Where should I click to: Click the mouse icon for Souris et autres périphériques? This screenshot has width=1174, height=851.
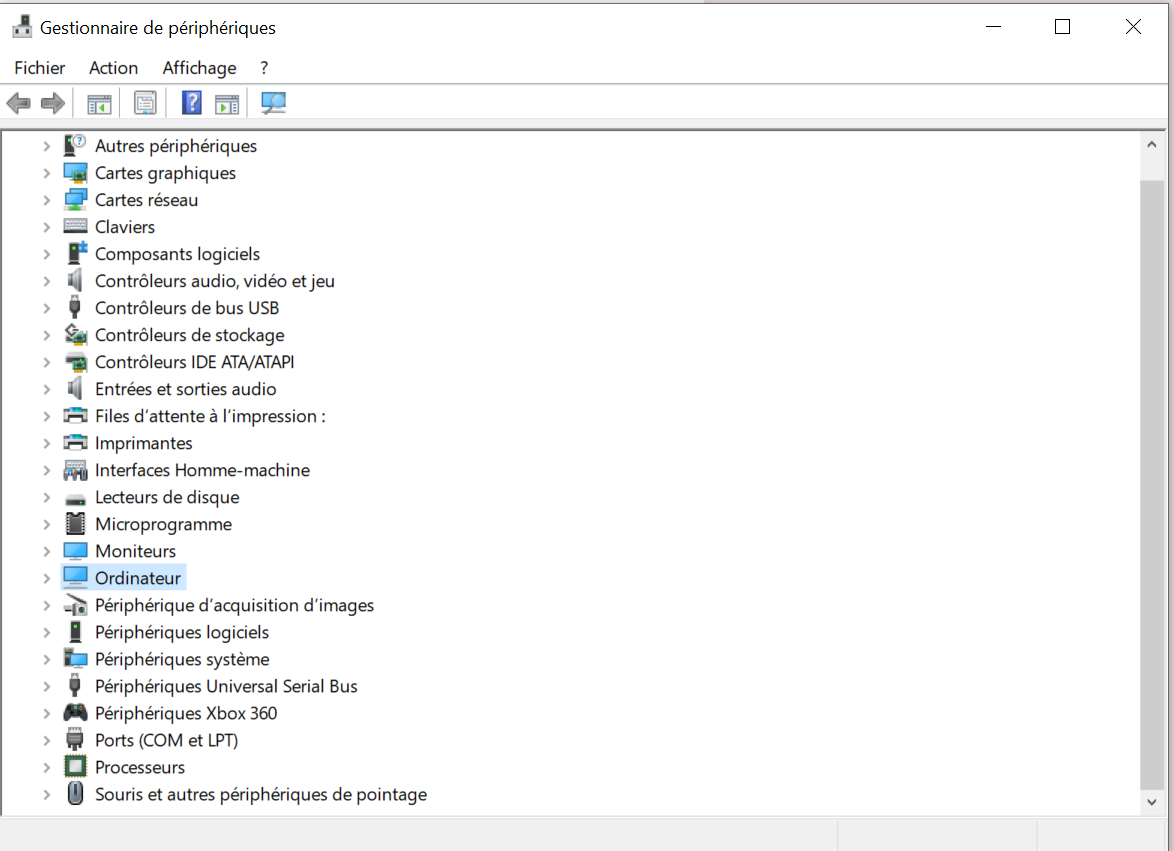point(75,793)
